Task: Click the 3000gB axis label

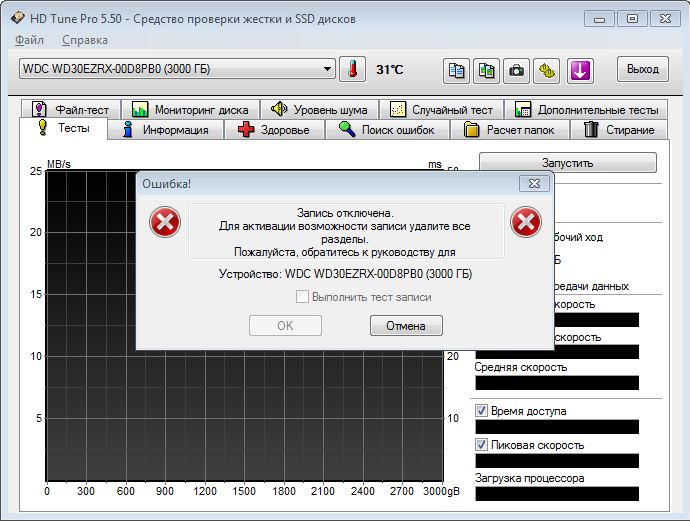Action: pos(441,491)
